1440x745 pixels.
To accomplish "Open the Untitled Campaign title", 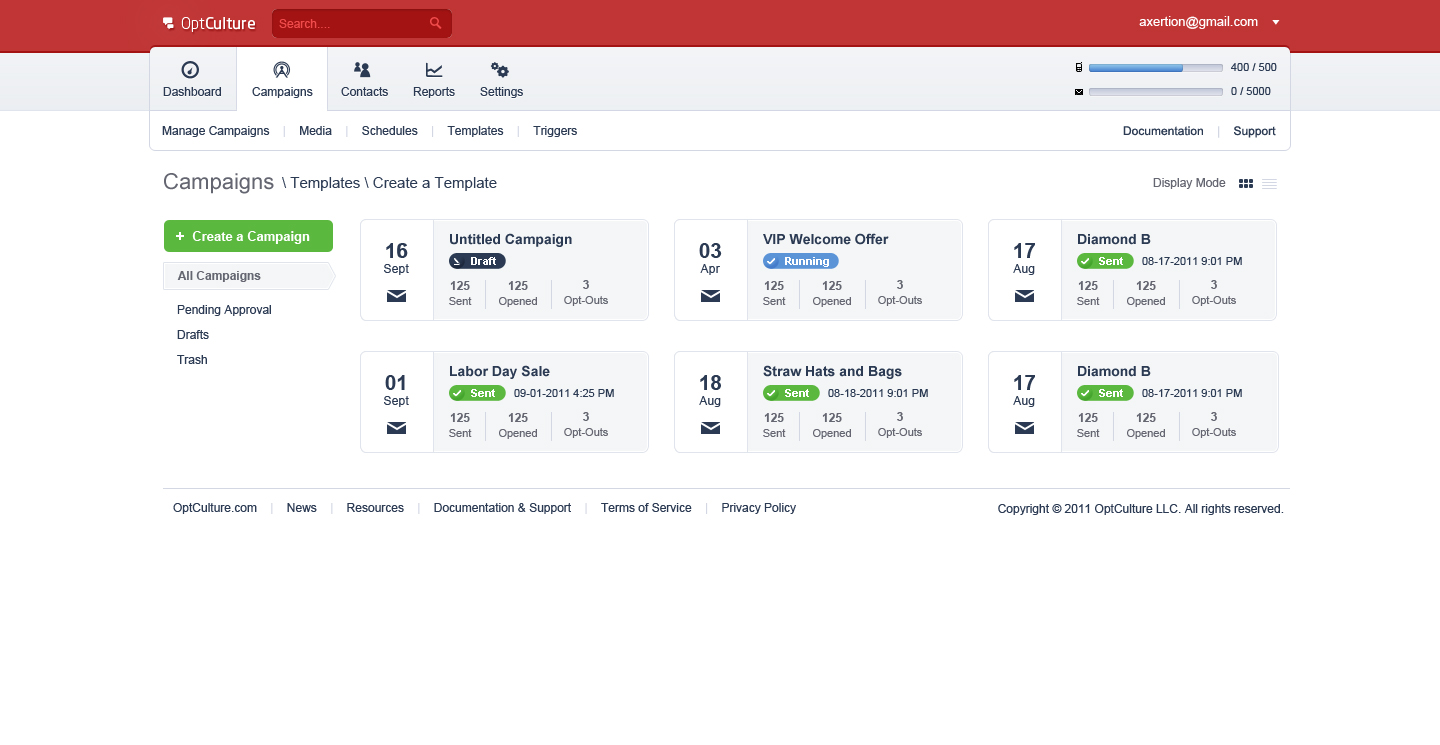I will coord(510,239).
